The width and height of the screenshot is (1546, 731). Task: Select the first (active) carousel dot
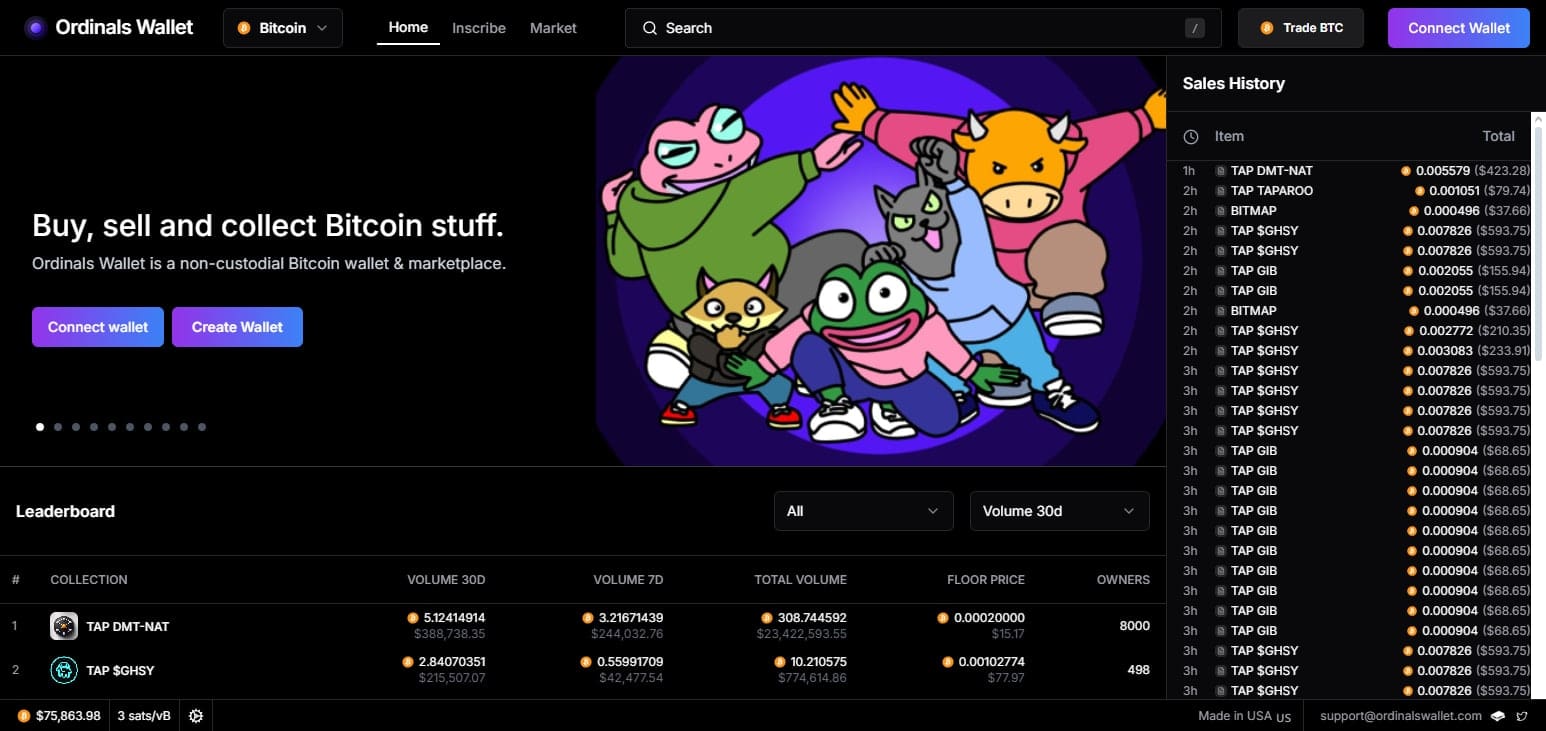(x=40, y=427)
